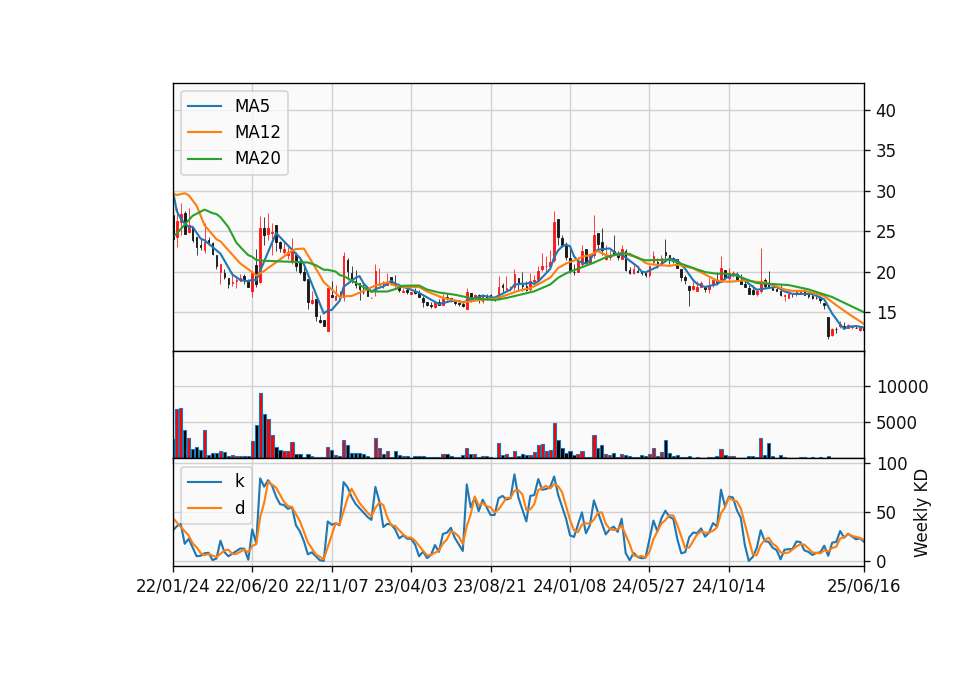960x690 pixels.
Task: Click the orange d legend line sample
Action: [x=204, y=508]
